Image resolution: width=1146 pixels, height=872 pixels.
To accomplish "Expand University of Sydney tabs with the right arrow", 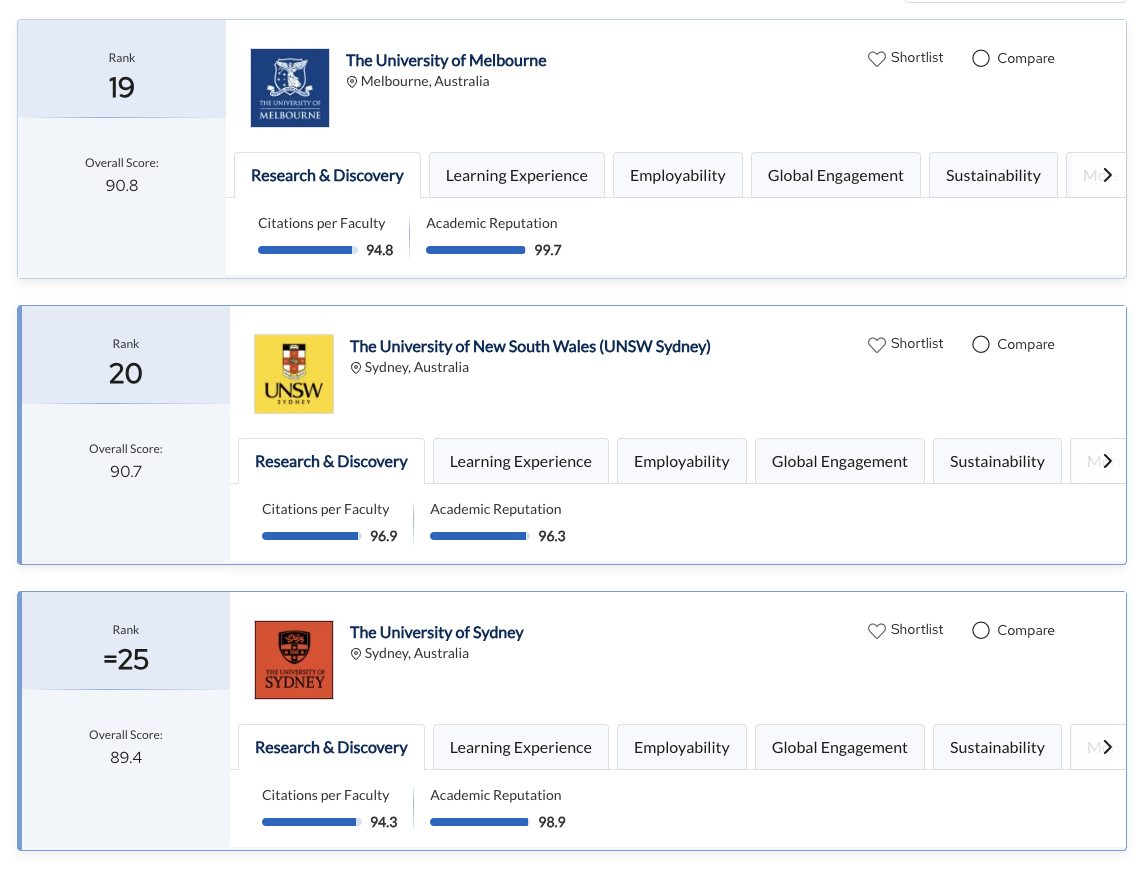I will coord(1107,747).
